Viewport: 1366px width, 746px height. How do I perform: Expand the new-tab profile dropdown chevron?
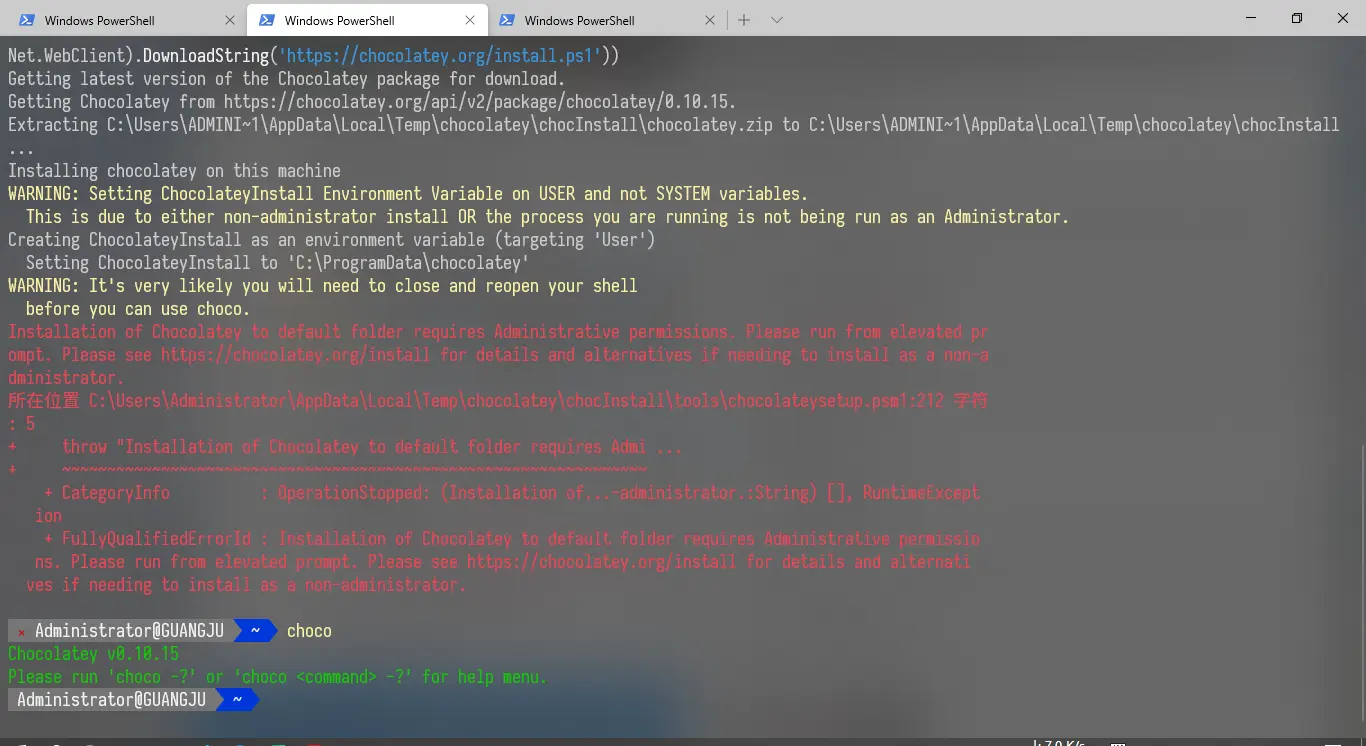click(x=777, y=20)
